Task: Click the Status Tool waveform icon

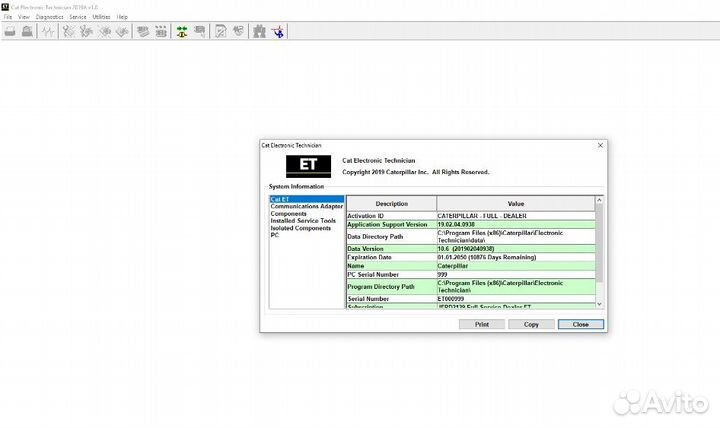Action: [x=47, y=32]
